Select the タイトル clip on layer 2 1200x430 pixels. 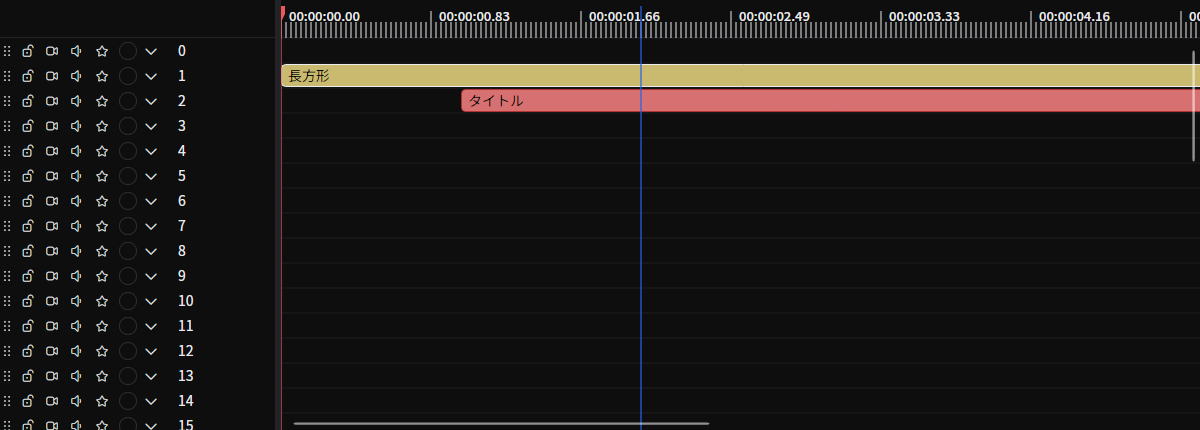(x=830, y=101)
